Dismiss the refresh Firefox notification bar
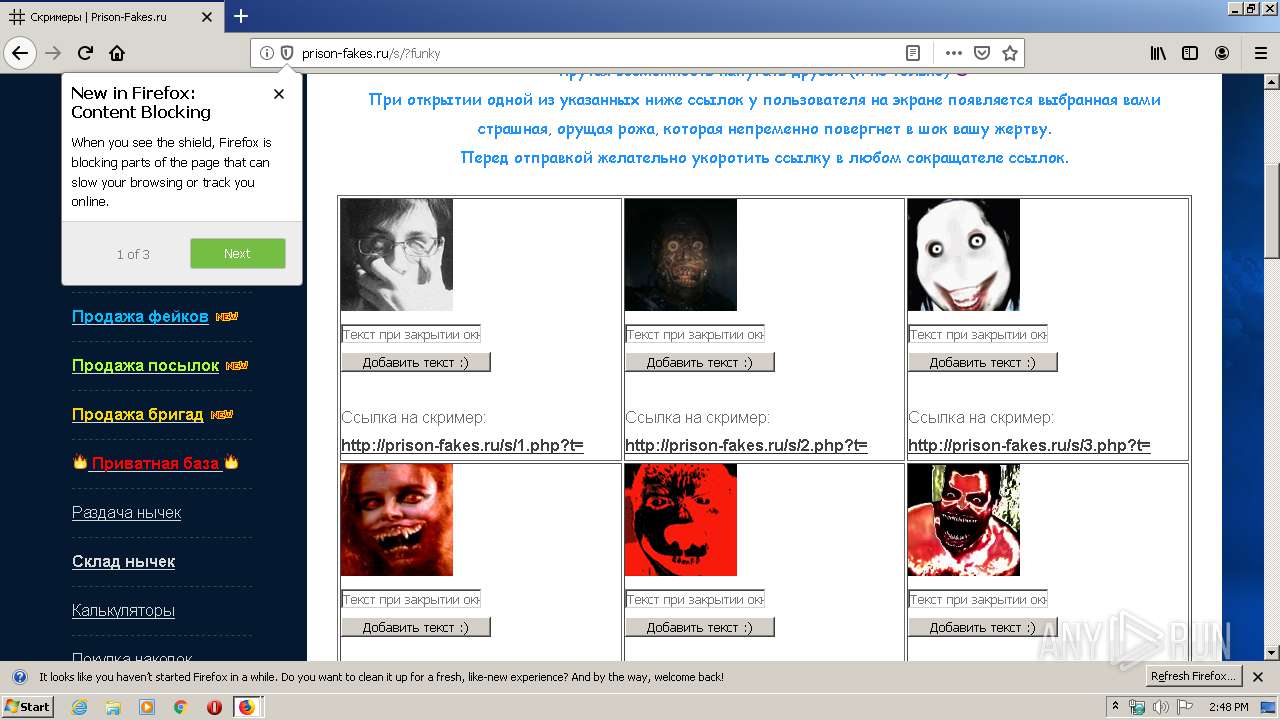The width and height of the screenshot is (1280, 720). point(1258,676)
